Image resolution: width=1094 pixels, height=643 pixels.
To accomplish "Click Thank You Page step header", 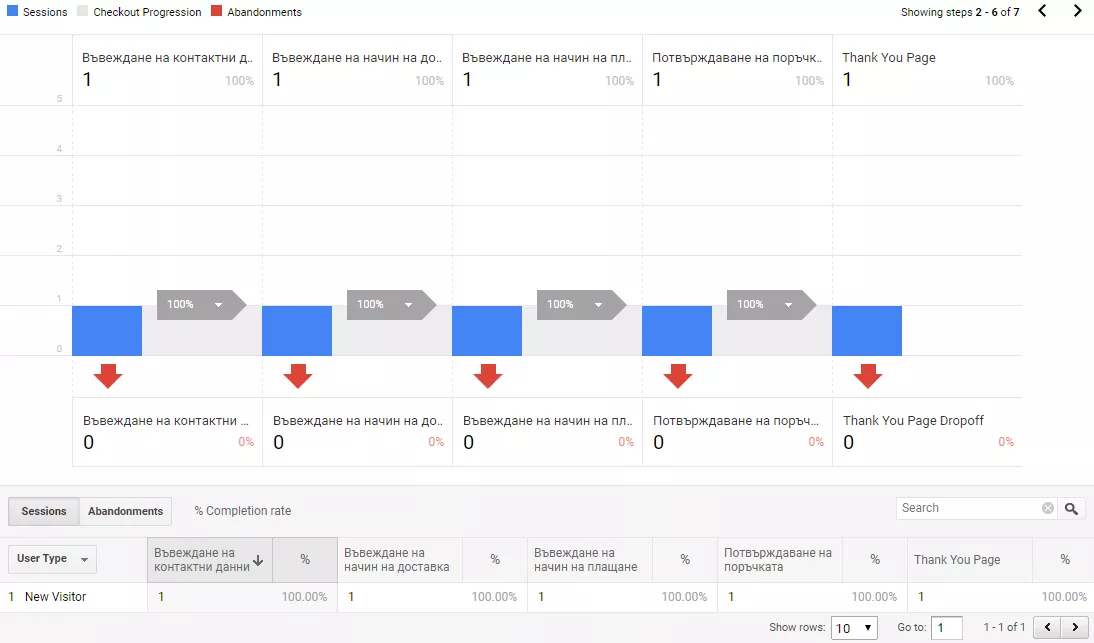I will (889, 58).
